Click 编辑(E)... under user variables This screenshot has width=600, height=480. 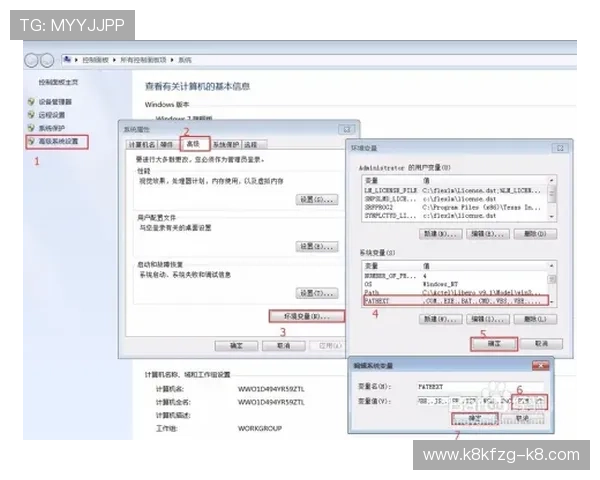488,233
